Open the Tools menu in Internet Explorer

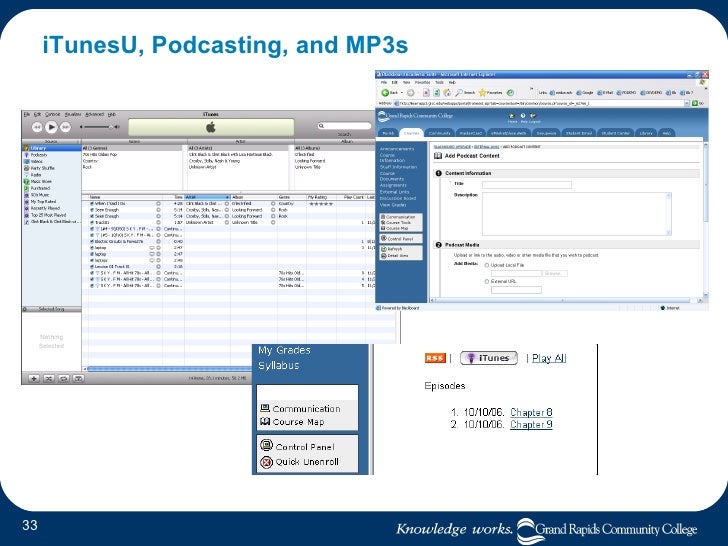click(x=439, y=82)
